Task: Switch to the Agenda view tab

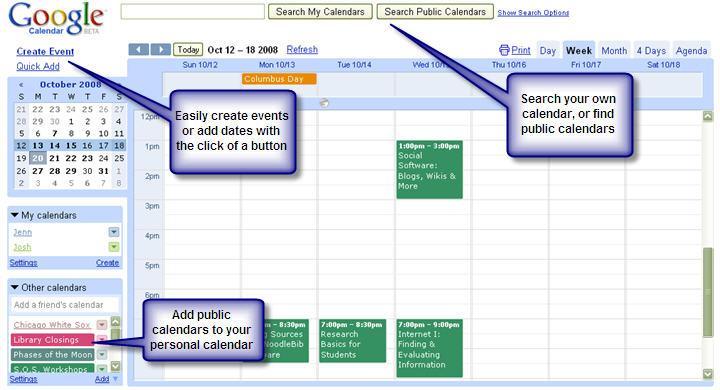Action: coord(691,51)
